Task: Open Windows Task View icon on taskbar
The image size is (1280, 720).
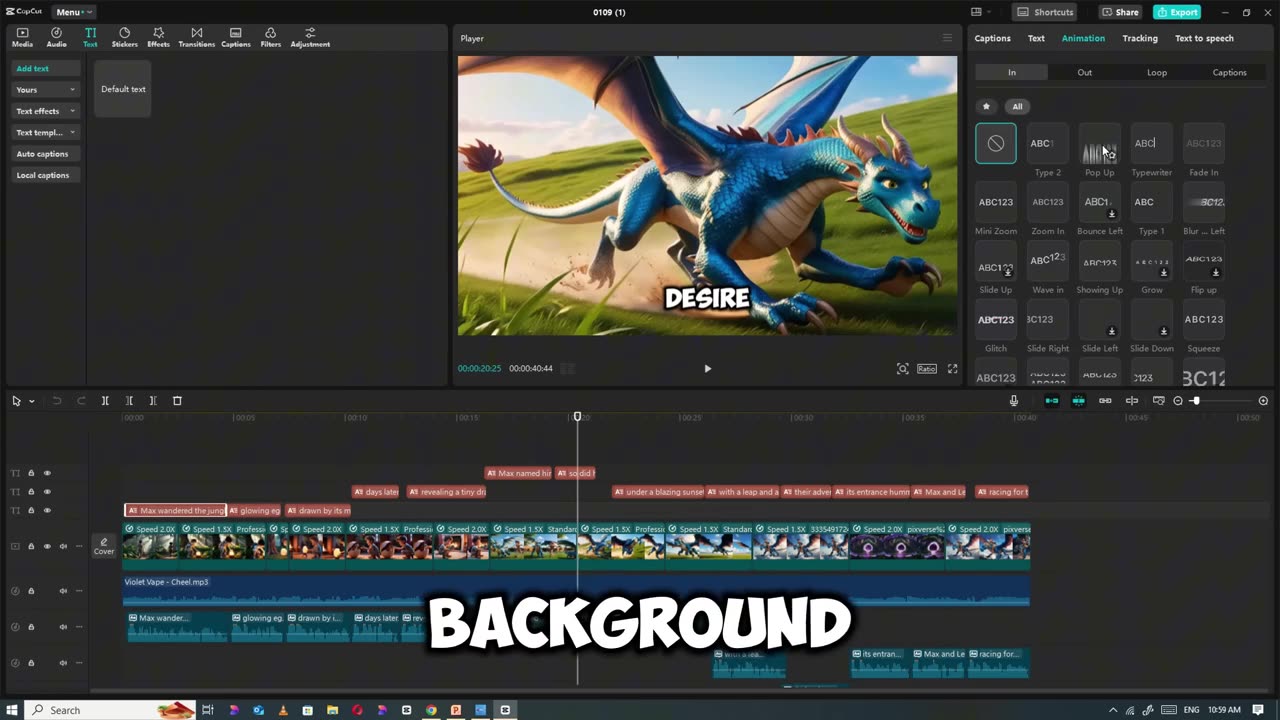Action: [x=208, y=710]
